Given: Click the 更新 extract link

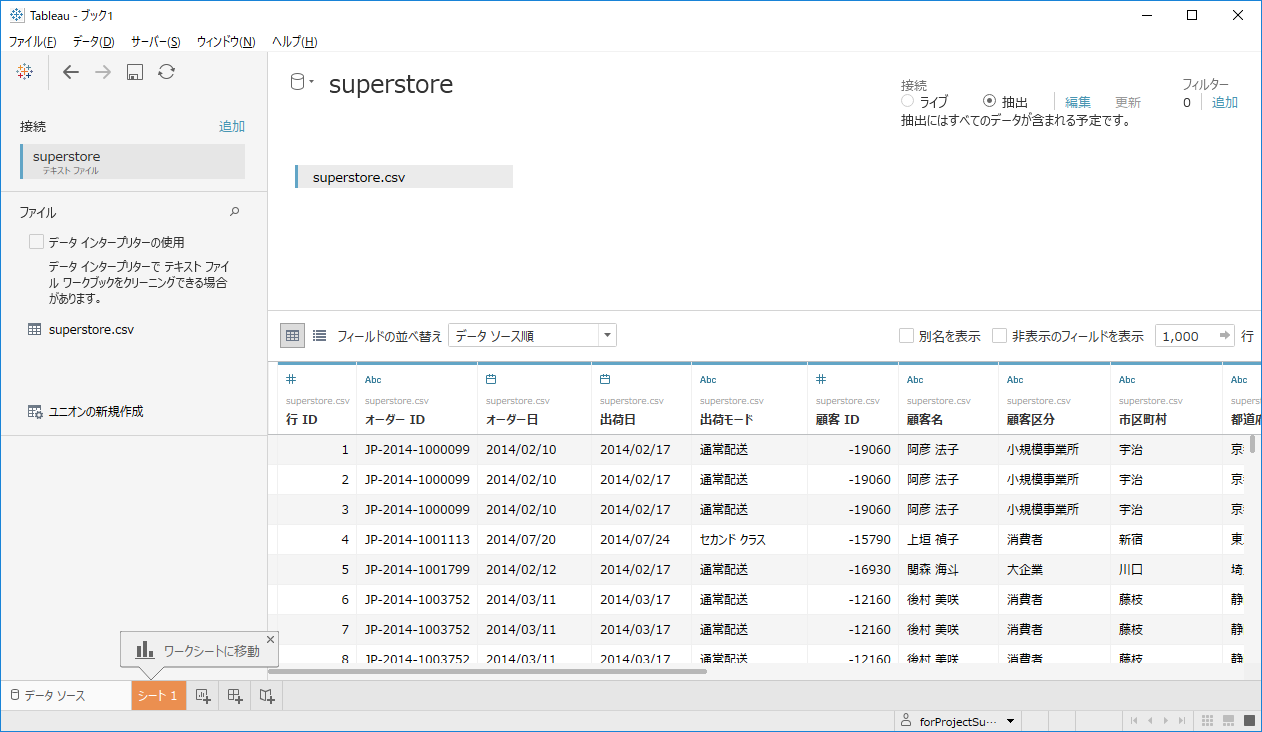Looking at the screenshot, I should point(1128,102).
